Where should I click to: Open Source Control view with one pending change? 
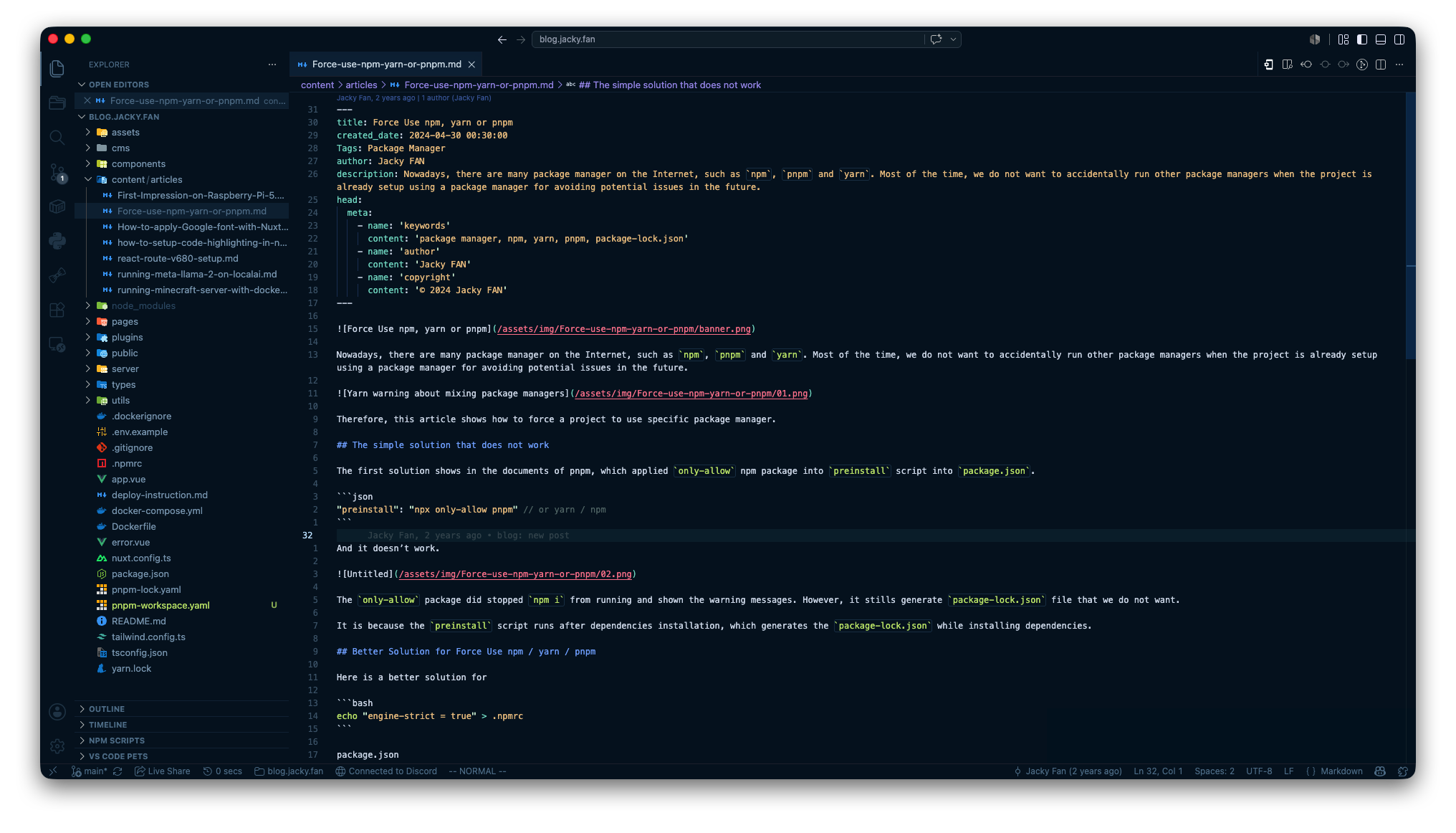[x=57, y=172]
